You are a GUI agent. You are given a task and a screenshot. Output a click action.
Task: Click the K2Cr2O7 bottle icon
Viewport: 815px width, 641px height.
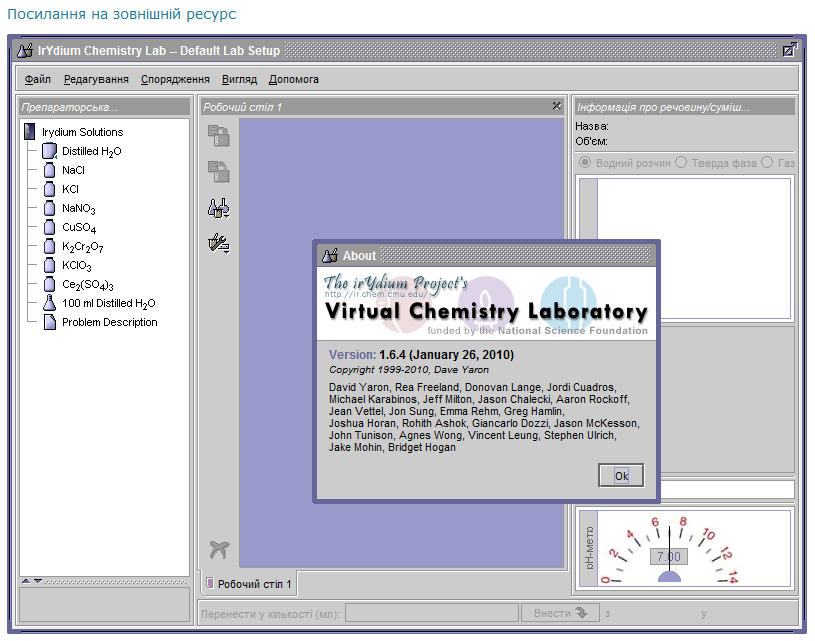coord(49,246)
